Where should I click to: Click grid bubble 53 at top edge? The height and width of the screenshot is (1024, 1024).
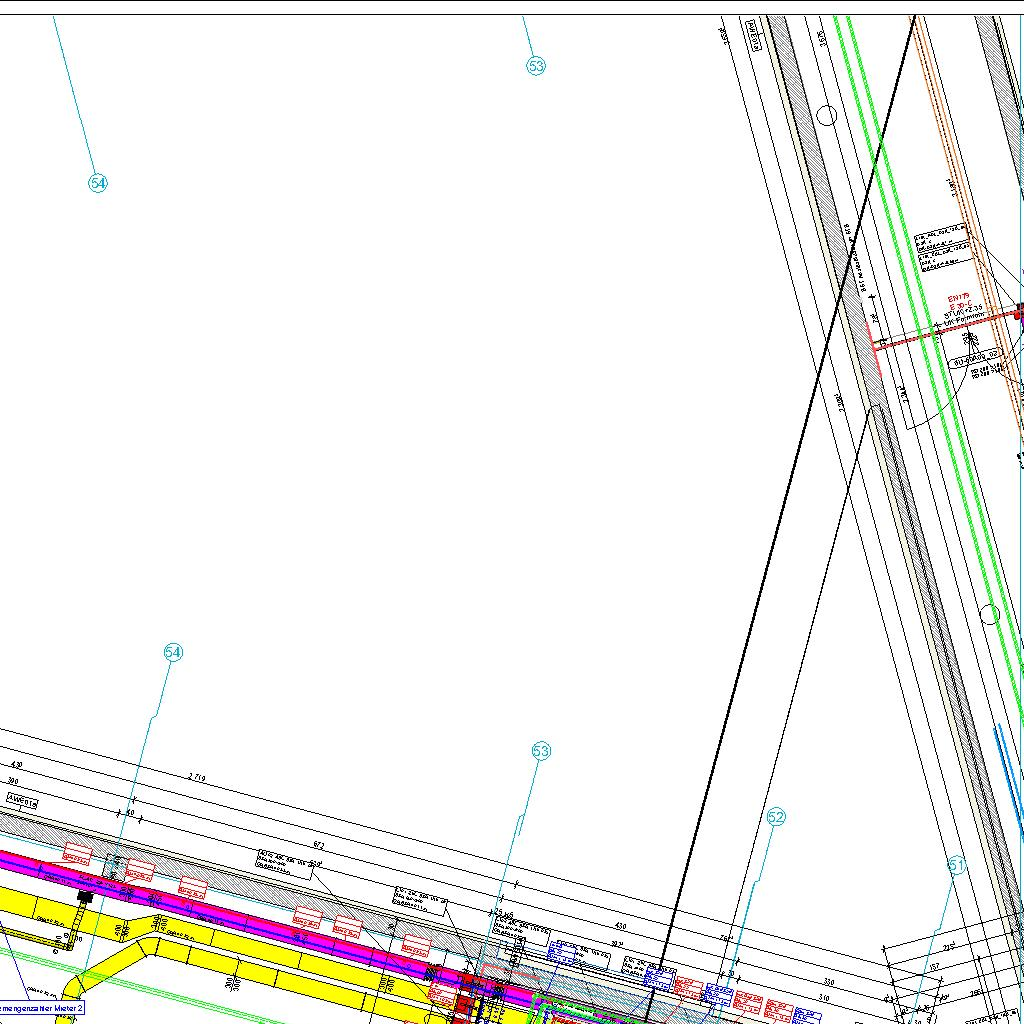(536, 66)
